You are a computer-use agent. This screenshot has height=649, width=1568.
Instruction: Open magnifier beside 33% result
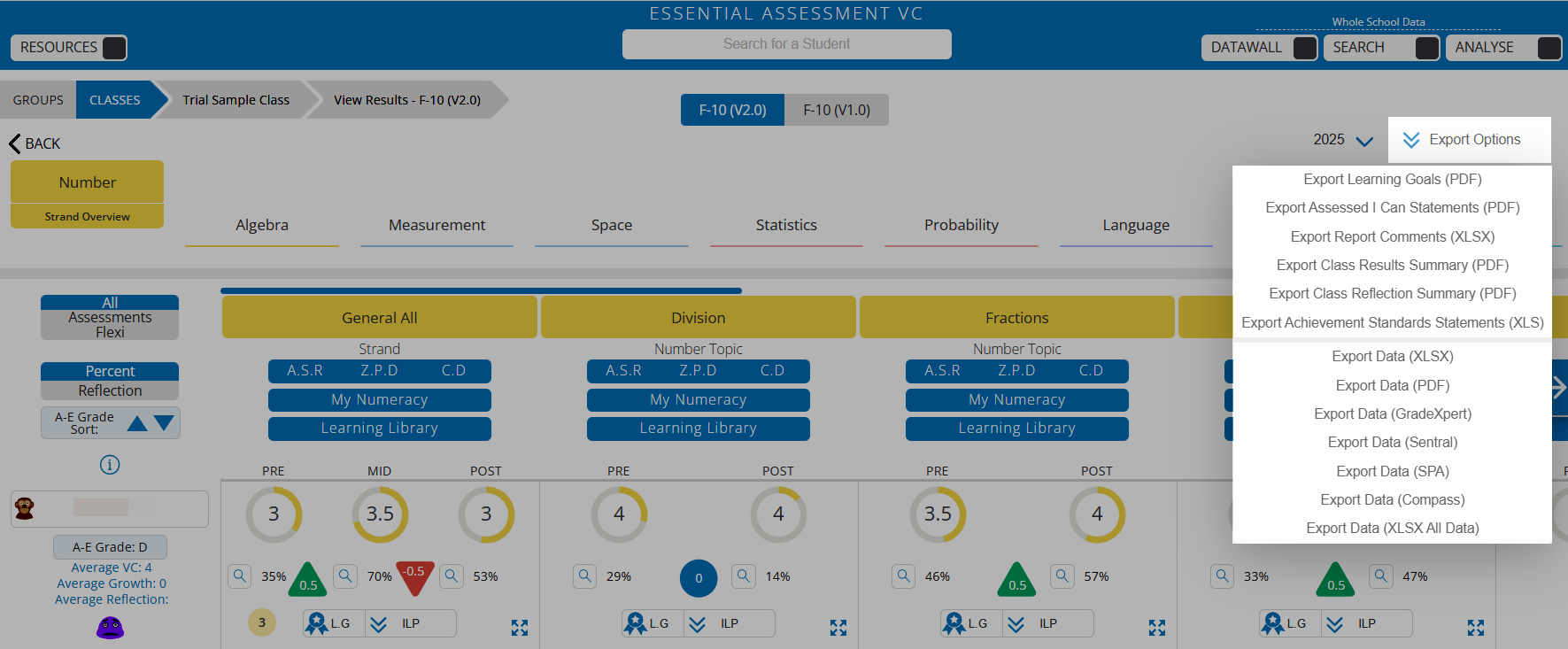click(1223, 576)
